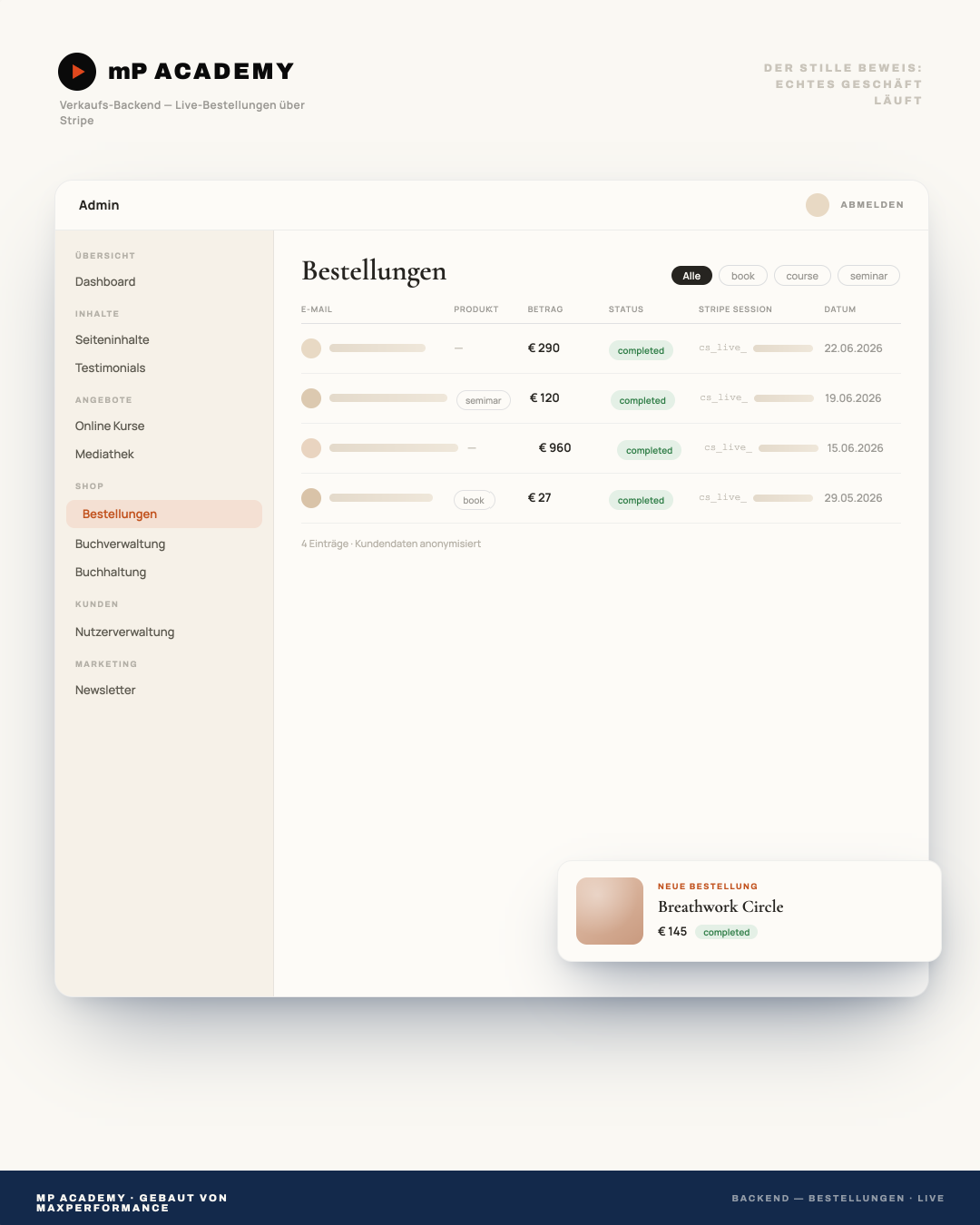980x1225 pixels.
Task: Click completed badge in 15.06.2026 row
Action: pyautogui.click(x=649, y=450)
